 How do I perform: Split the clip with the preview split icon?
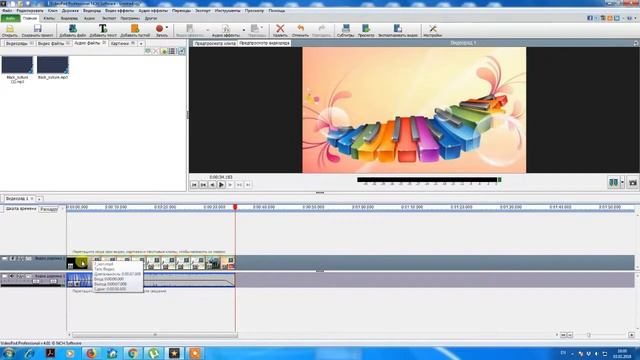pyautogui.click(x=613, y=182)
